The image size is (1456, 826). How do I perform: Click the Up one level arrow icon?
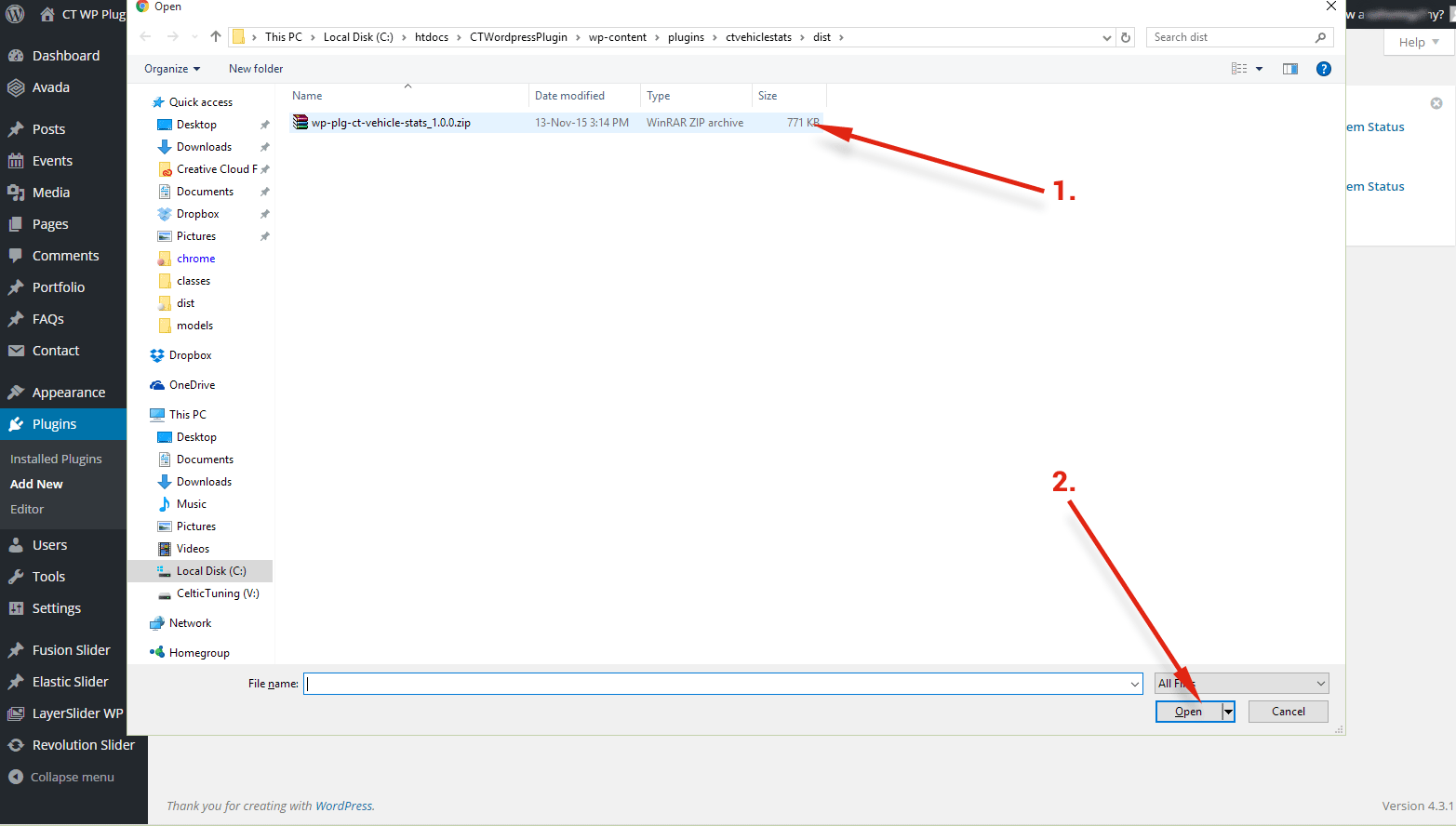point(216,37)
